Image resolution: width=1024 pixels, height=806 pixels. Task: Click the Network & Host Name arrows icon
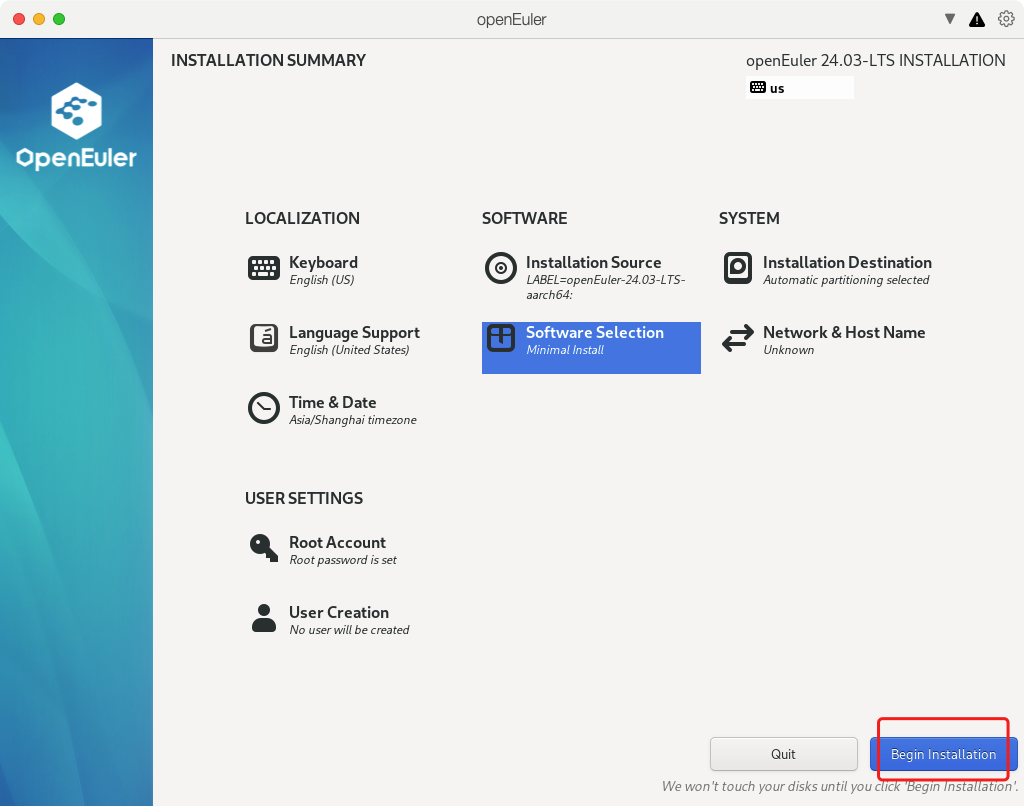[738, 339]
